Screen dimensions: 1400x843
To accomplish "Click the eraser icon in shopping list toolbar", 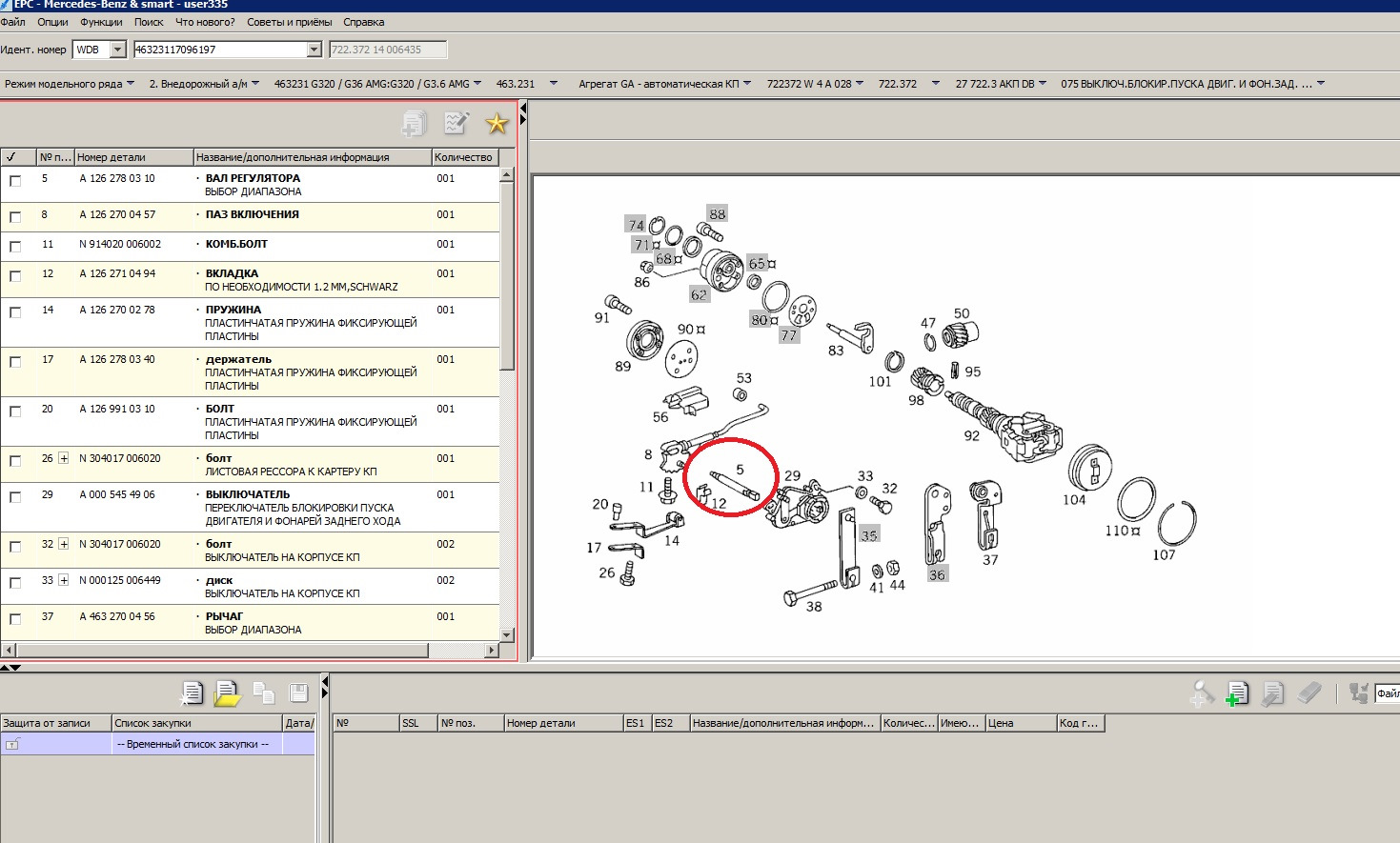I will coord(1310,693).
